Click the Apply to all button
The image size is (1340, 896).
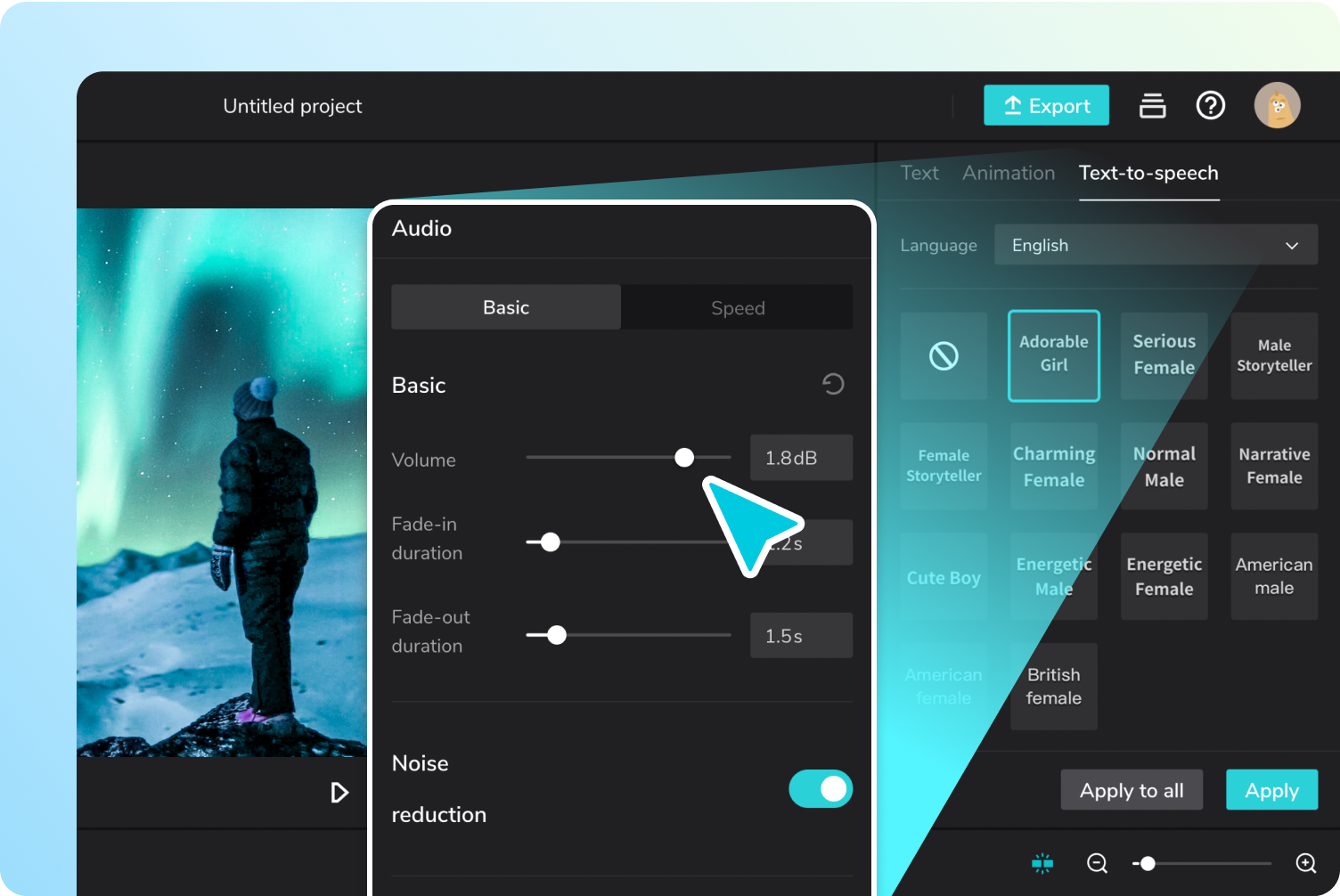click(x=1132, y=790)
